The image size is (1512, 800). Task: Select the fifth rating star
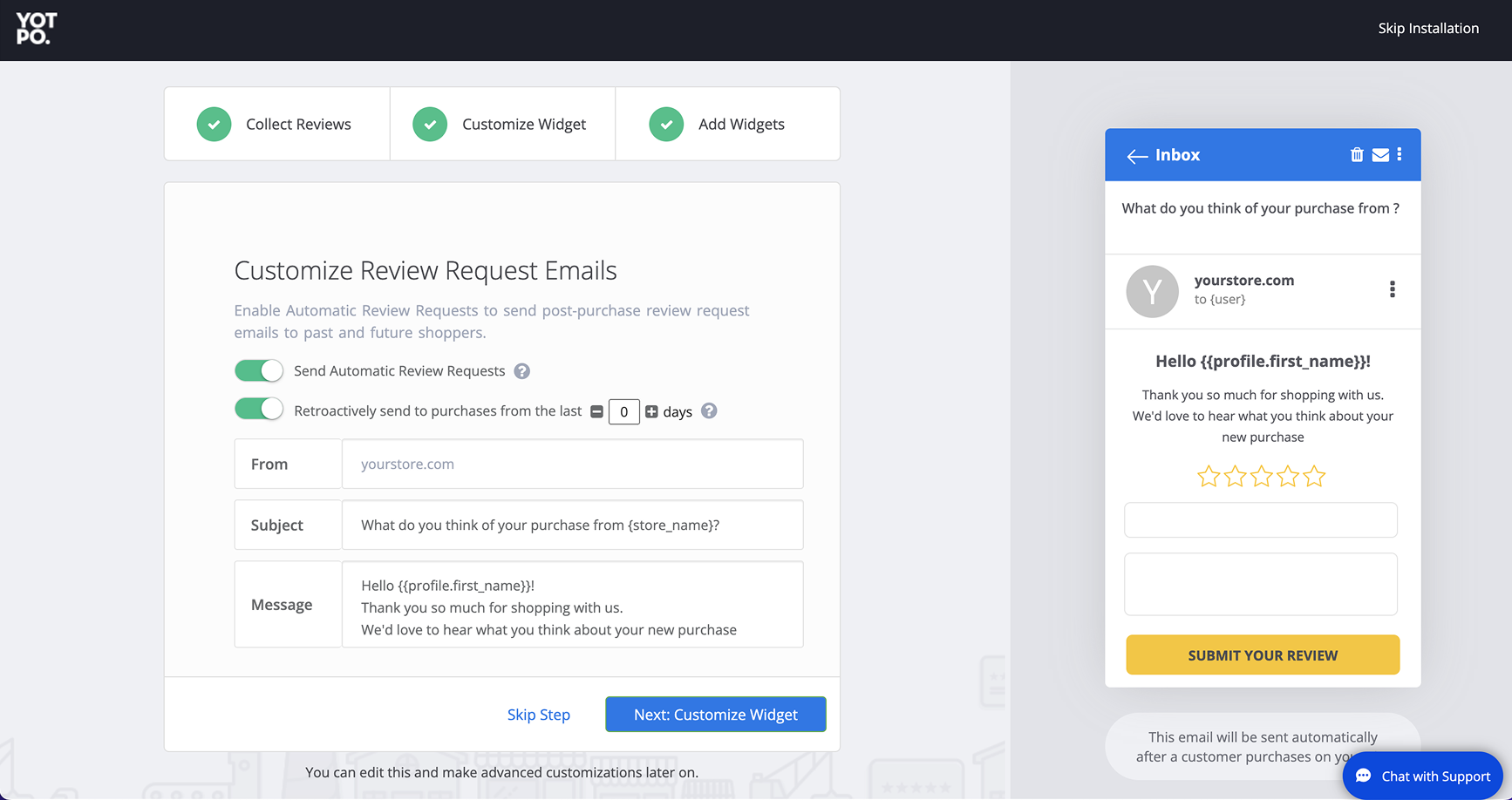[1314, 477]
